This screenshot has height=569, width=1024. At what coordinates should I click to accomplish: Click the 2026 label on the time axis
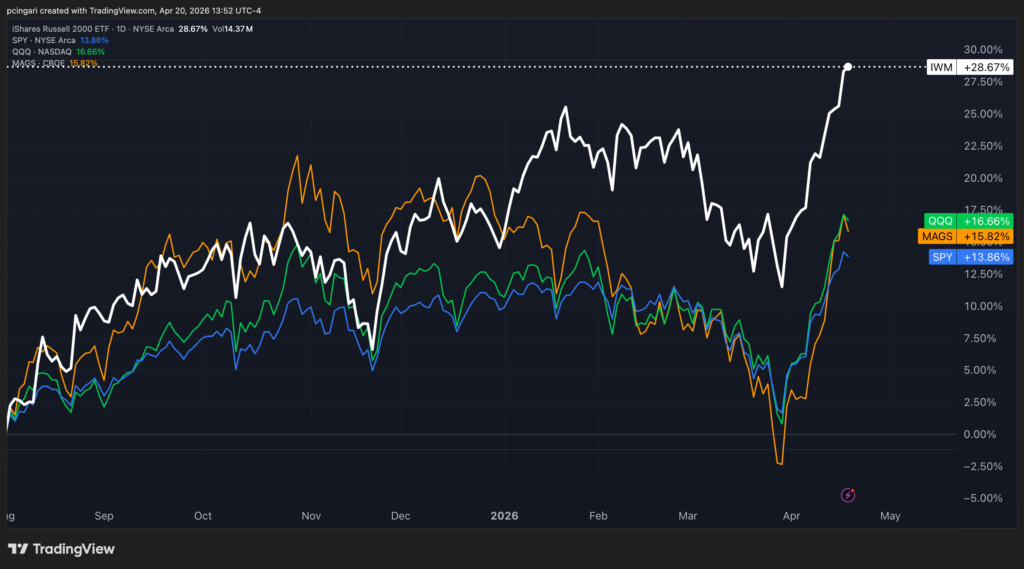pos(504,515)
